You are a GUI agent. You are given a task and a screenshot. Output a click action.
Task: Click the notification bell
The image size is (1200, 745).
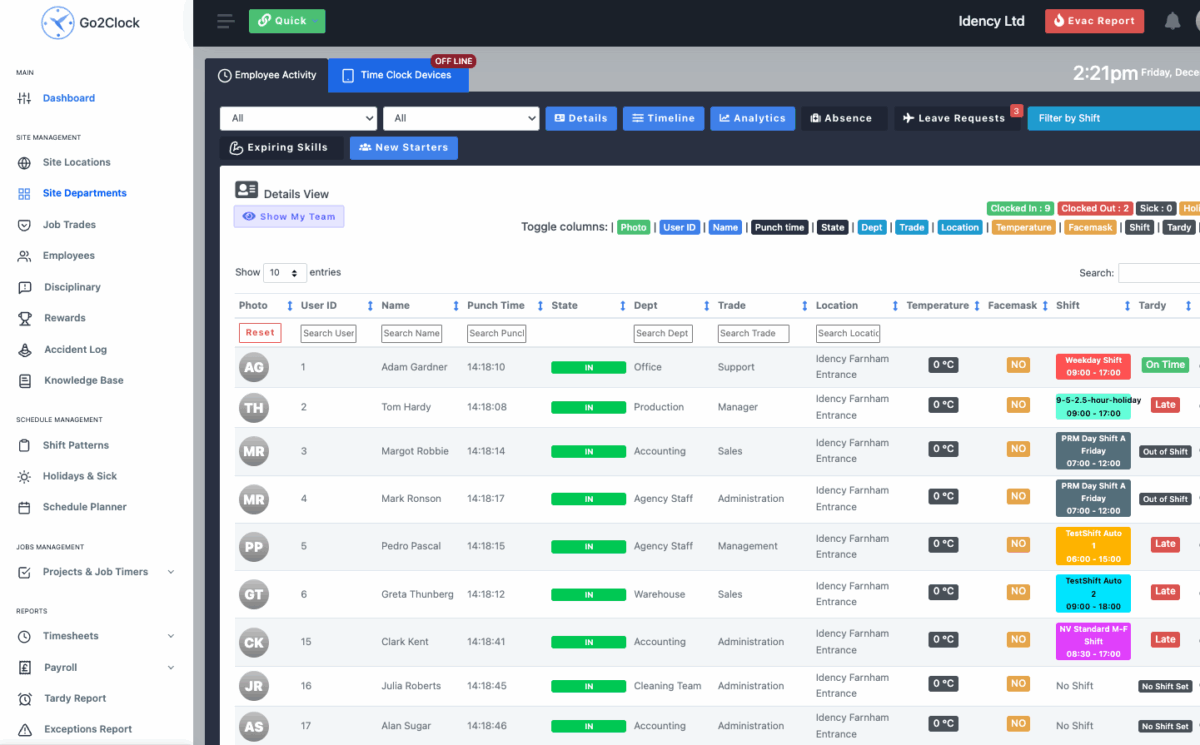pos(1171,20)
